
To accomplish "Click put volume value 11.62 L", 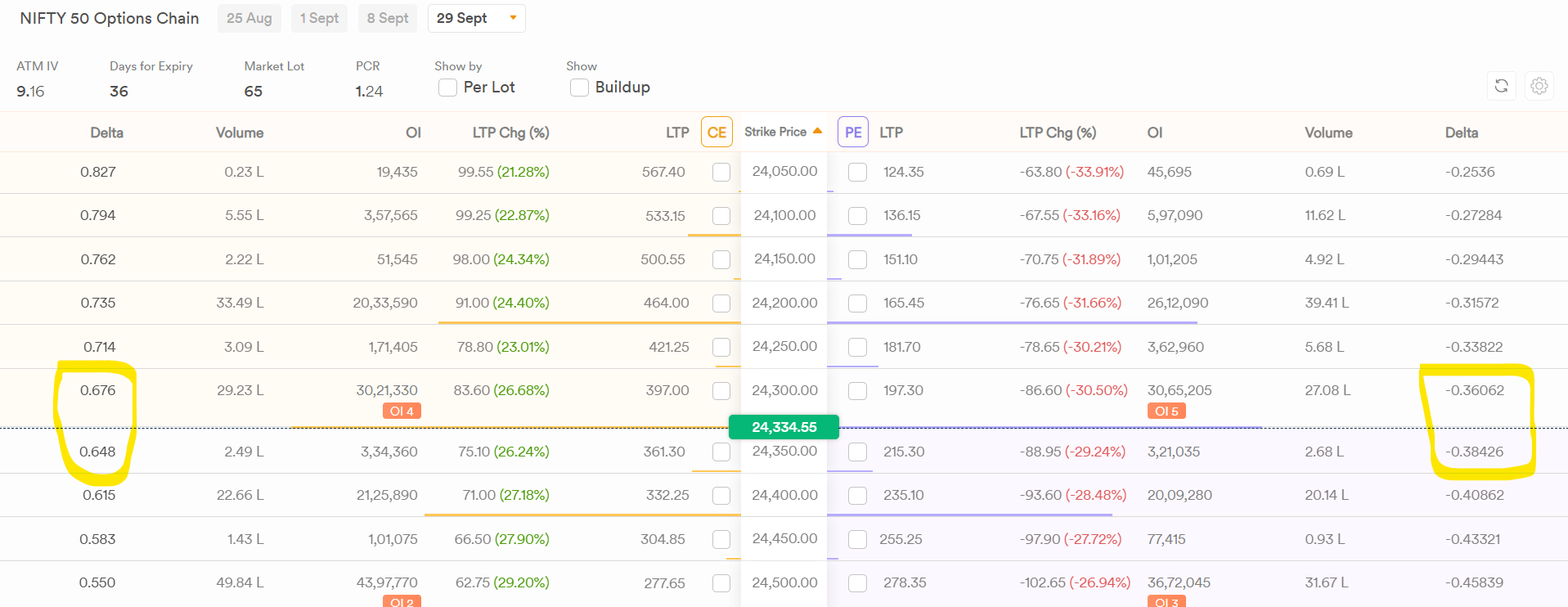I will pyautogui.click(x=1325, y=215).
